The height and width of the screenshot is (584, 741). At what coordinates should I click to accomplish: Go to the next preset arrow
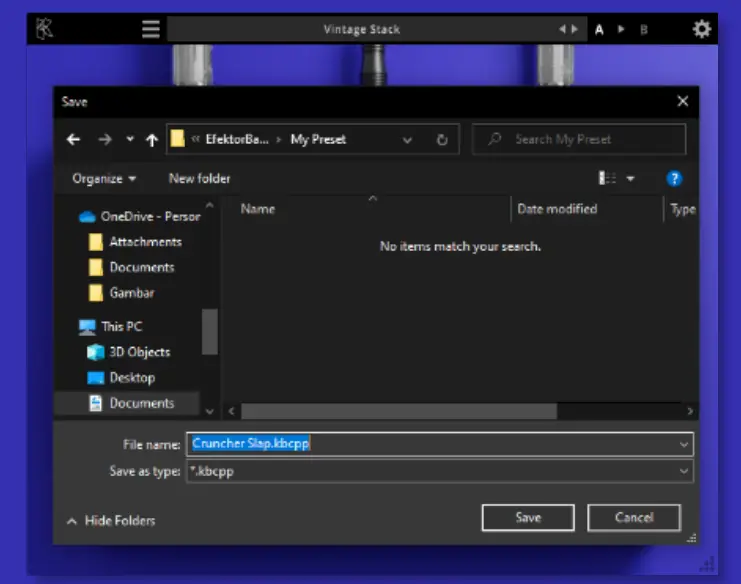[x=575, y=29]
